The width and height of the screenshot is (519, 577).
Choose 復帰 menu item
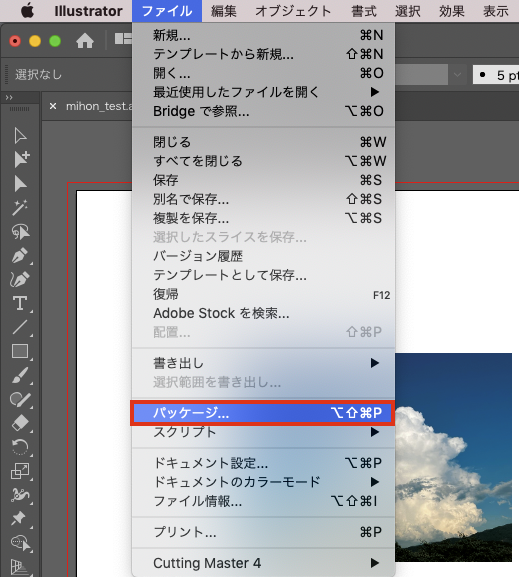point(263,294)
